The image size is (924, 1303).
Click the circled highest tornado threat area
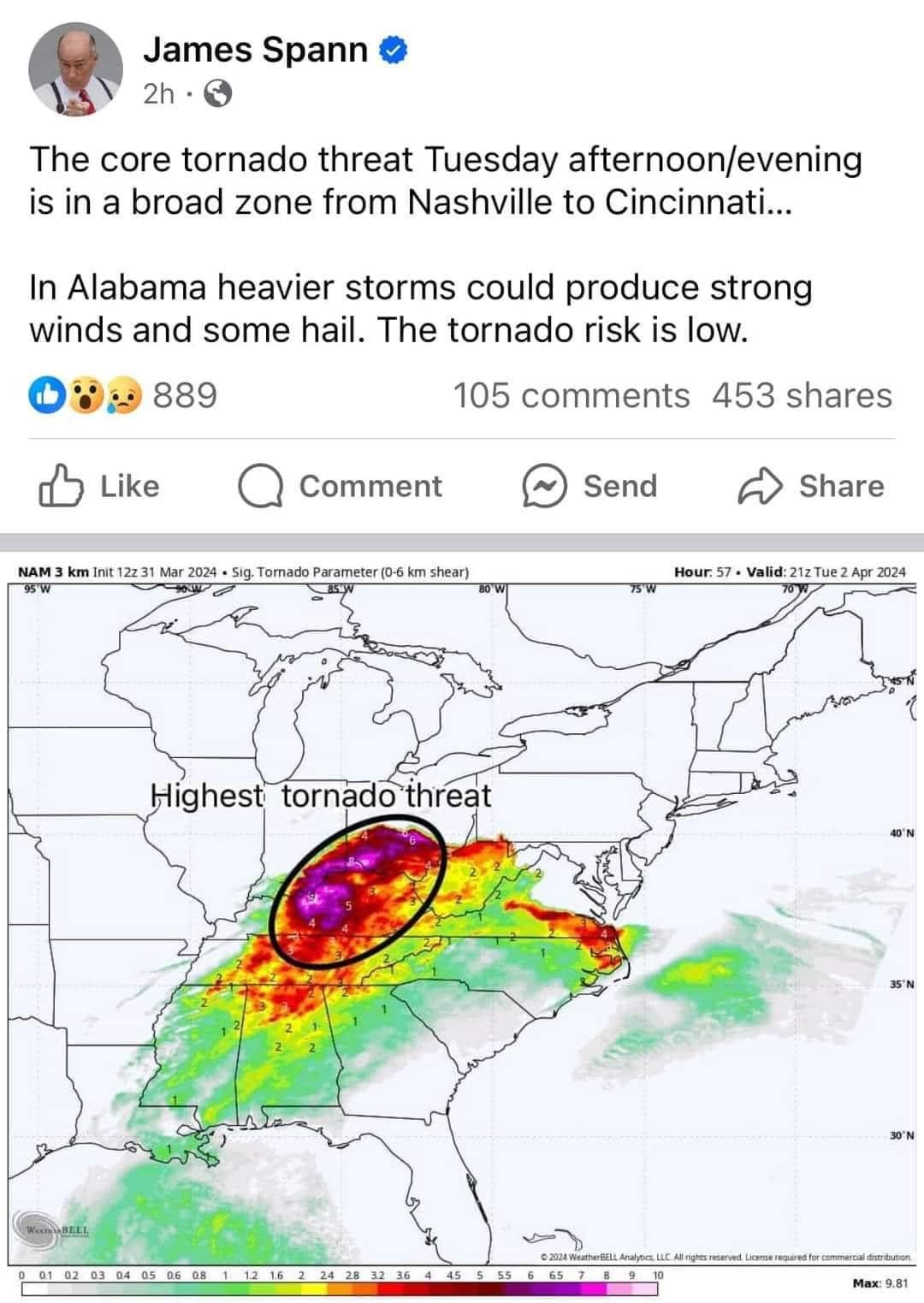[358, 896]
